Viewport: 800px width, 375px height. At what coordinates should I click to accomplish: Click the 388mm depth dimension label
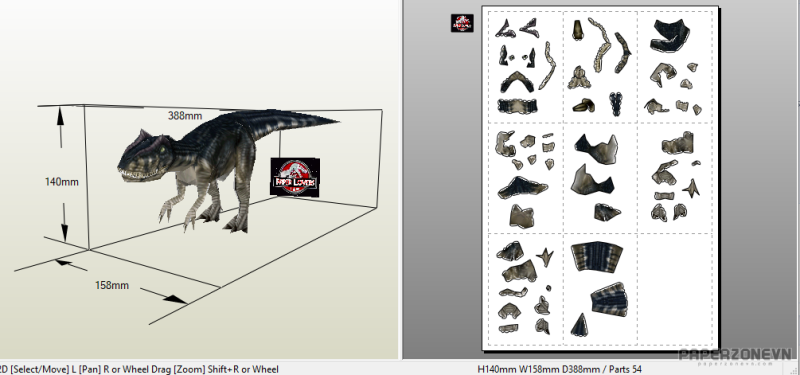click(185, 116)
